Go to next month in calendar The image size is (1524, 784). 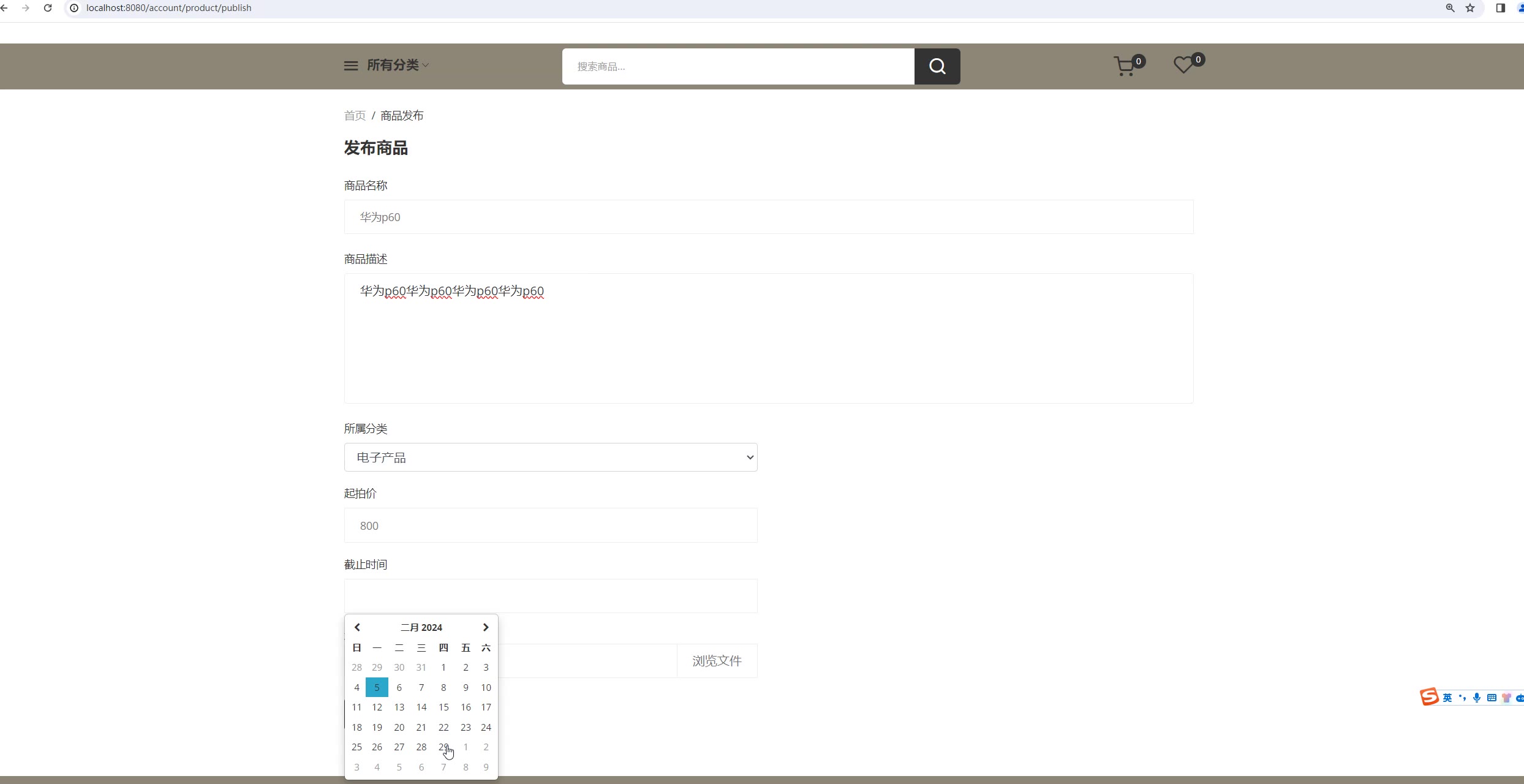pos(486,627)
